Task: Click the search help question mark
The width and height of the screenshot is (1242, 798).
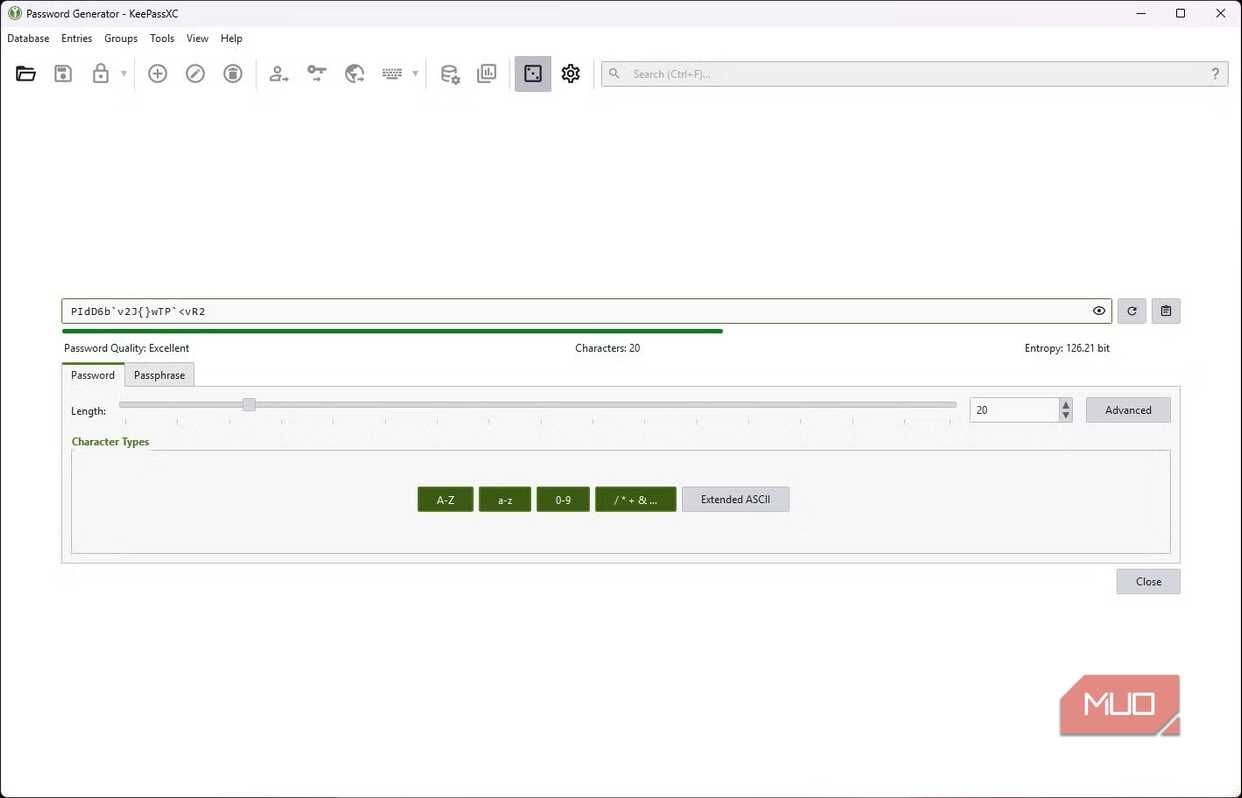Action: [1216, 74]
